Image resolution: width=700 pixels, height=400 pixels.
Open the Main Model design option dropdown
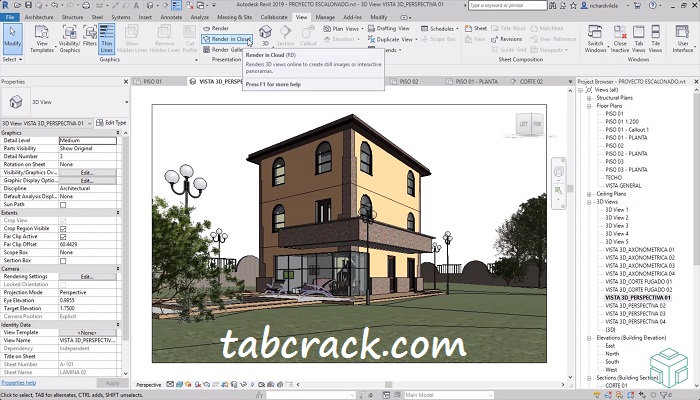coord(448,395)
